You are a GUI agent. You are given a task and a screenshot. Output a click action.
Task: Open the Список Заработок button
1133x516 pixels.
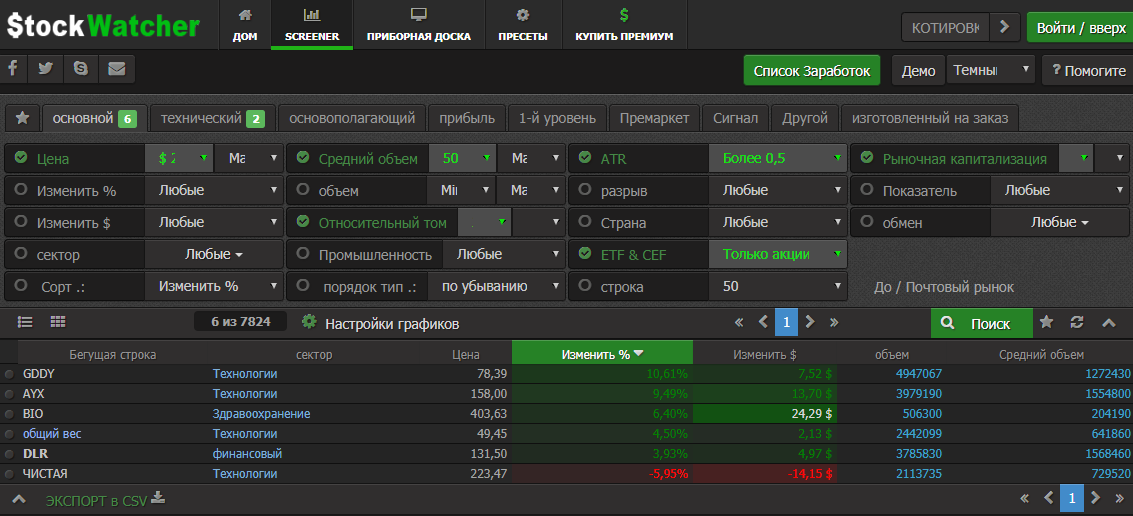coord(811,71)
